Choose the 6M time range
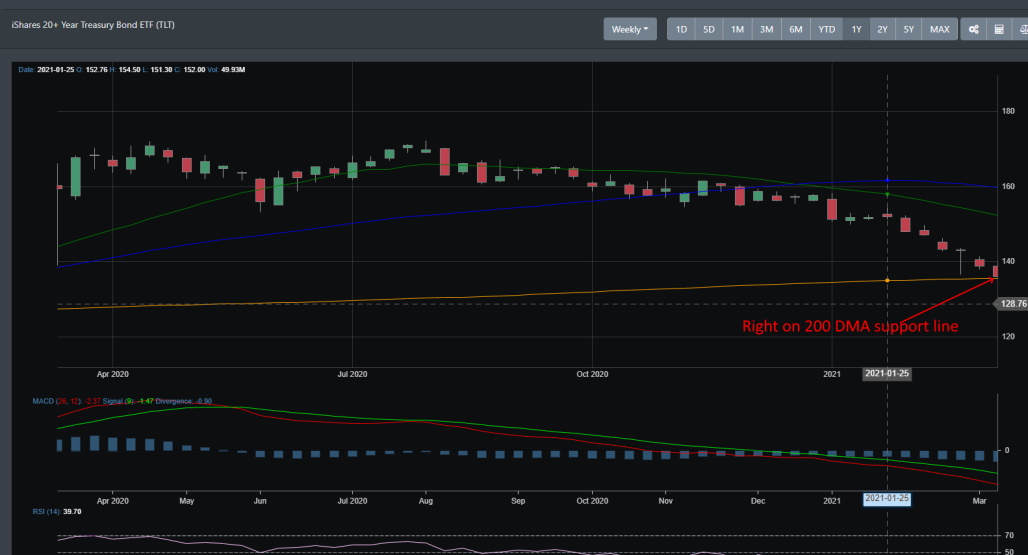The height and width of the screenshot is (555, 1028). [796, 29]
